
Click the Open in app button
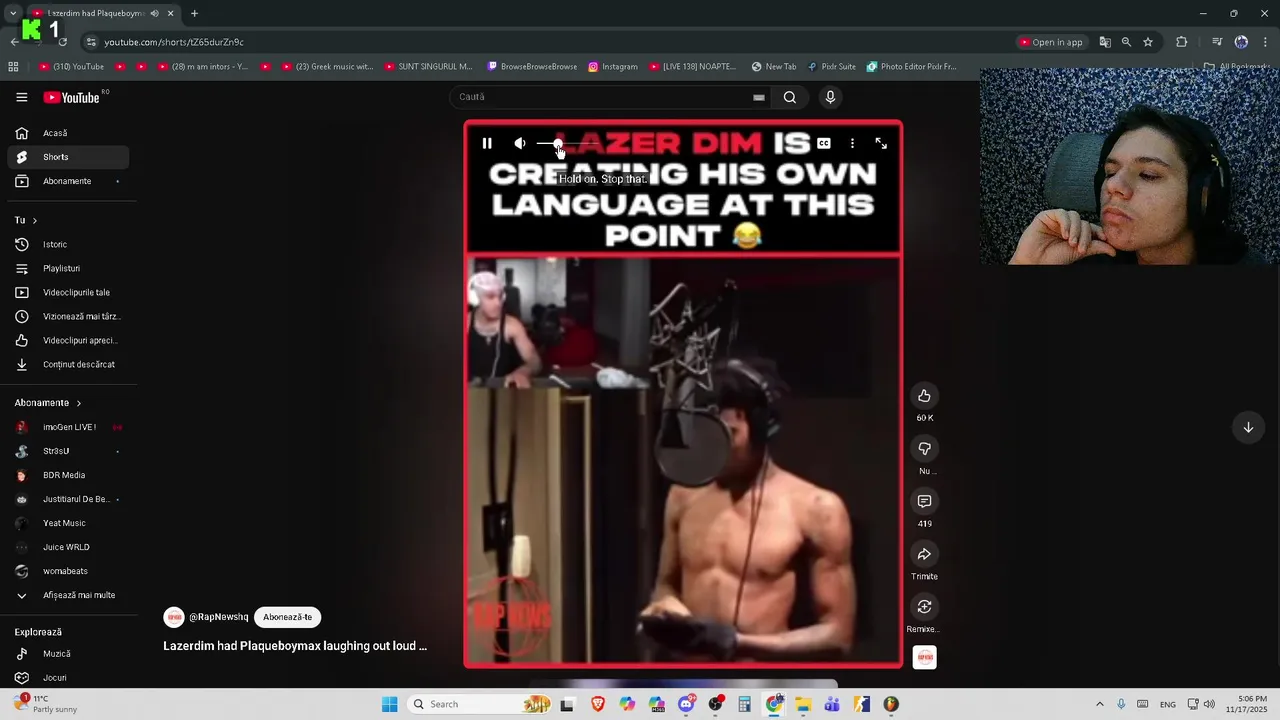click(x=1051, y=42)
